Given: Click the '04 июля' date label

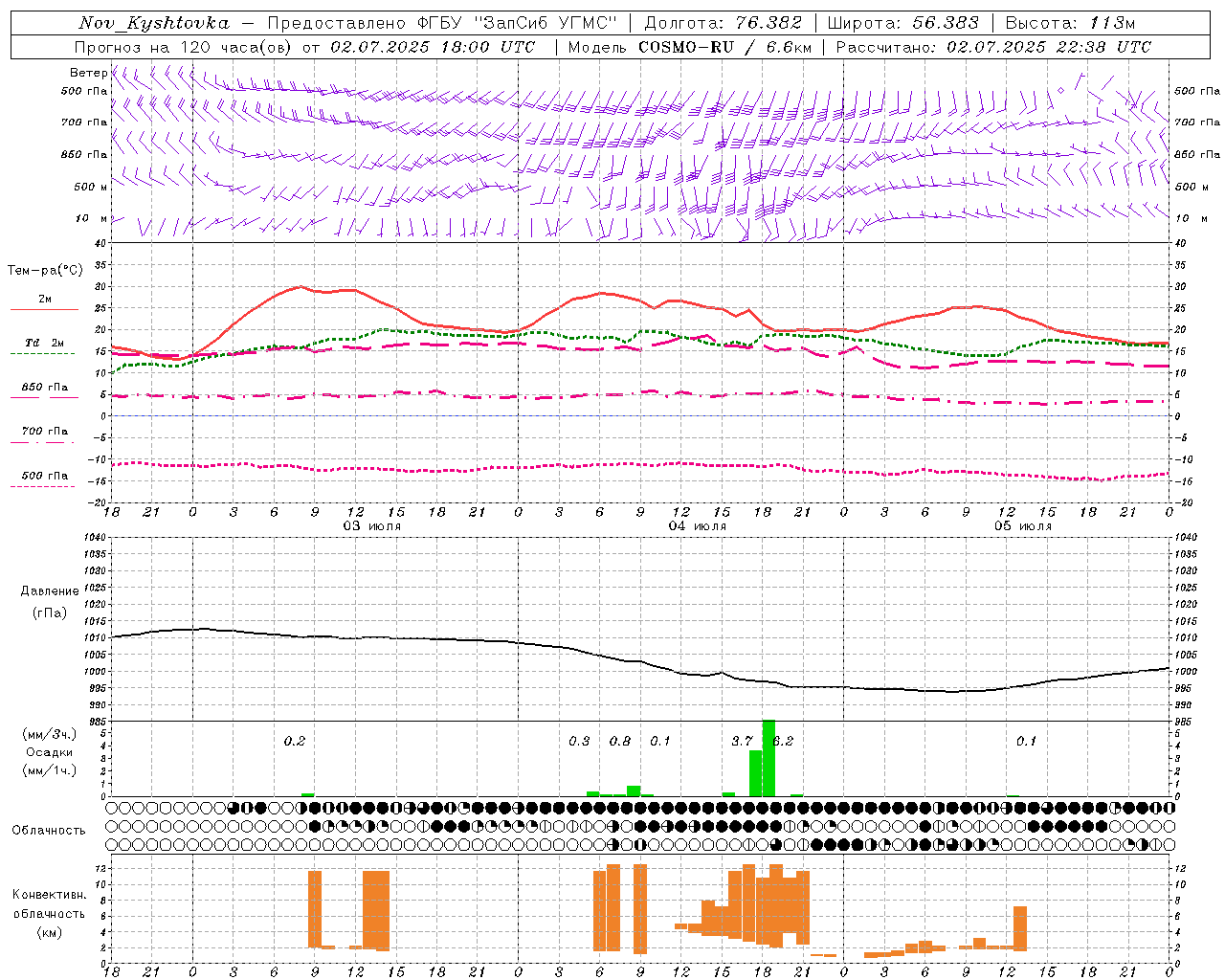Looking at the screenshot, I should pos(698,526).
